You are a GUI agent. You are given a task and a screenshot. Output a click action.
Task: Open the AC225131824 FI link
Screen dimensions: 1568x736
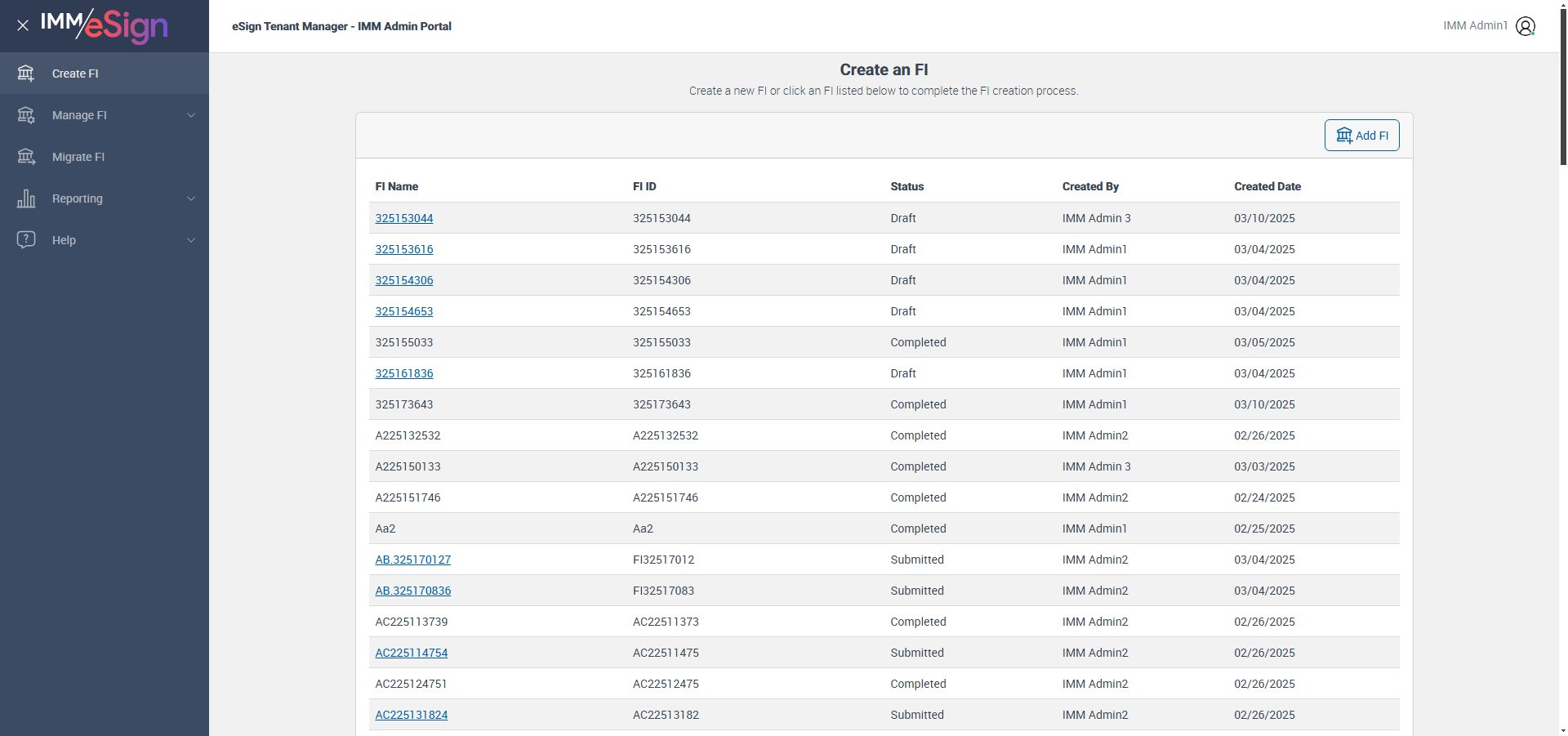[412, 715]
